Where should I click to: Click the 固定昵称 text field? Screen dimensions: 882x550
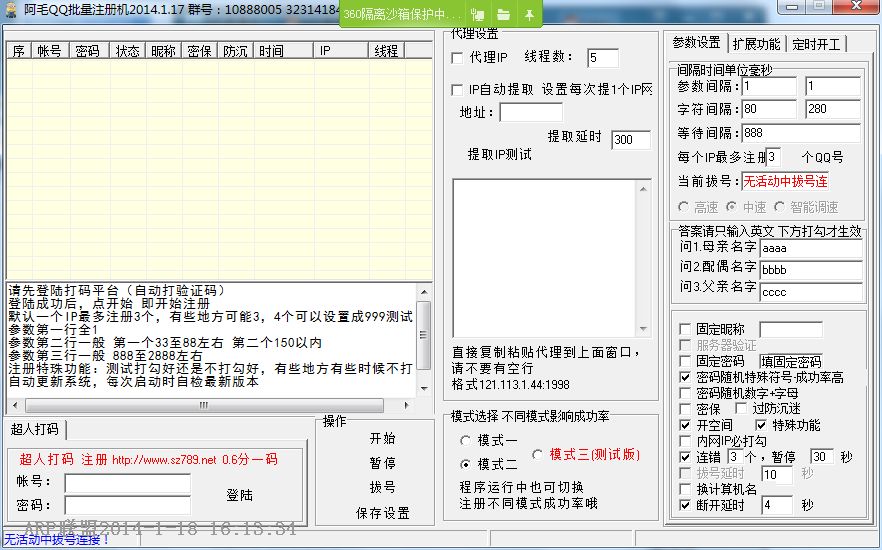click(x=791, y=330)
